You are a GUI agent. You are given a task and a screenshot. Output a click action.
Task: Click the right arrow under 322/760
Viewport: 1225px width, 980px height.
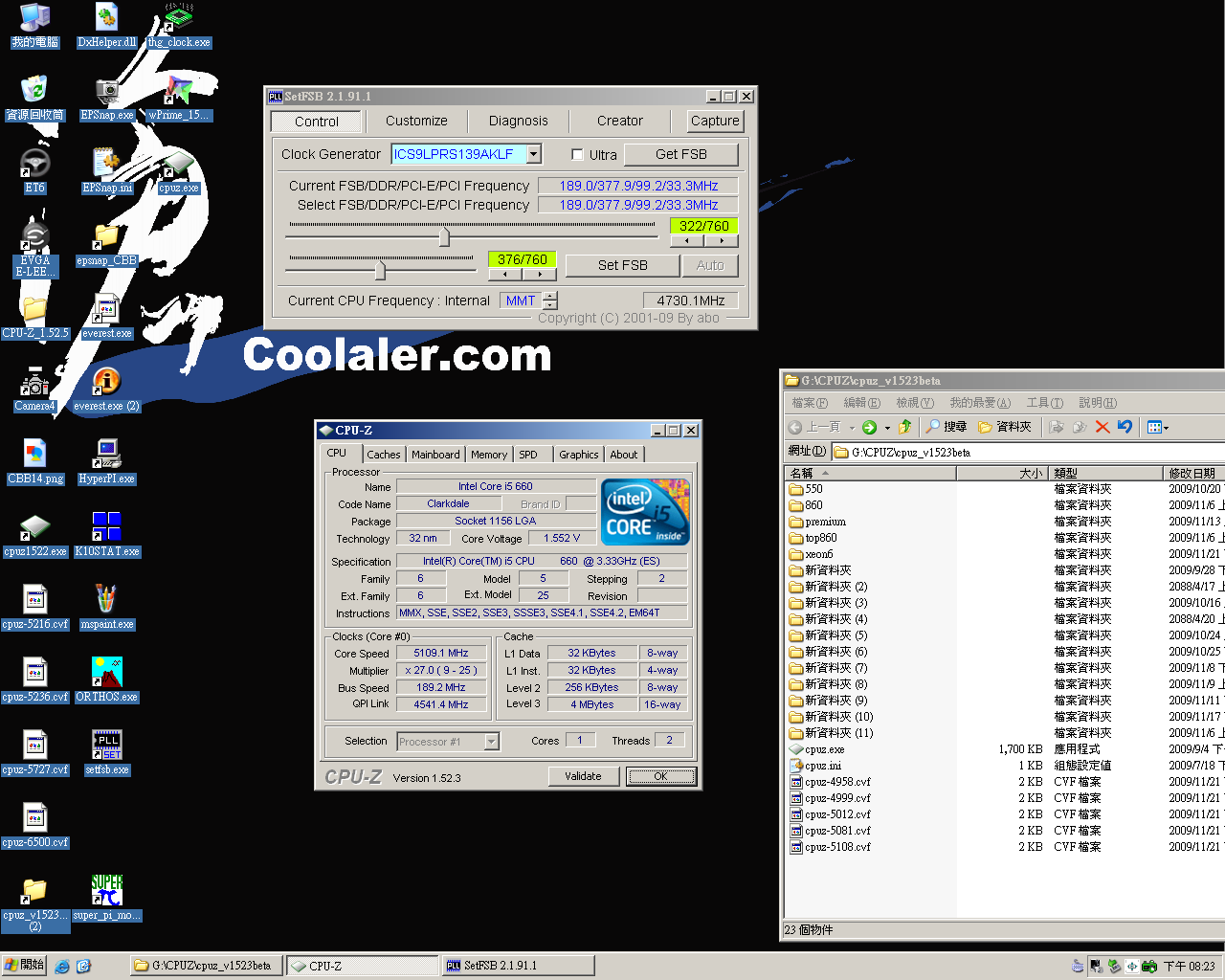tap(721, 241)
